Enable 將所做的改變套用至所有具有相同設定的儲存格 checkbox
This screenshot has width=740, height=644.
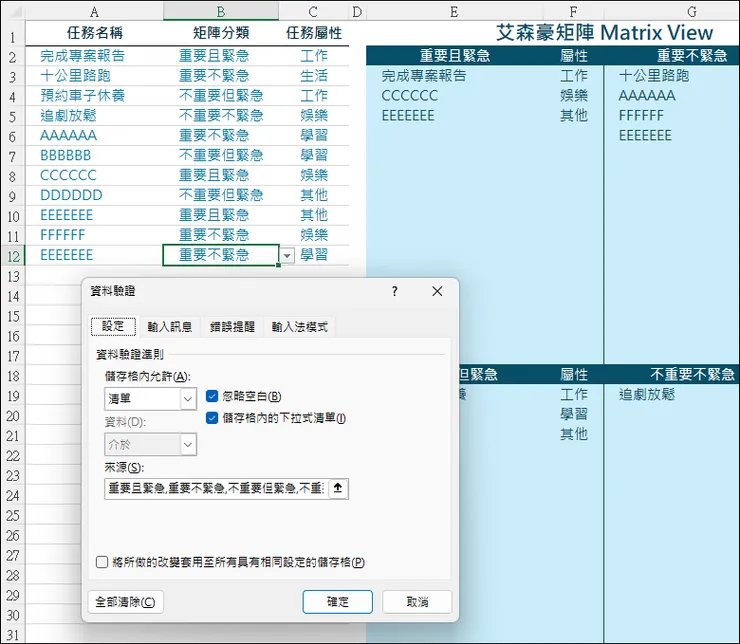[x=101, y=562]
